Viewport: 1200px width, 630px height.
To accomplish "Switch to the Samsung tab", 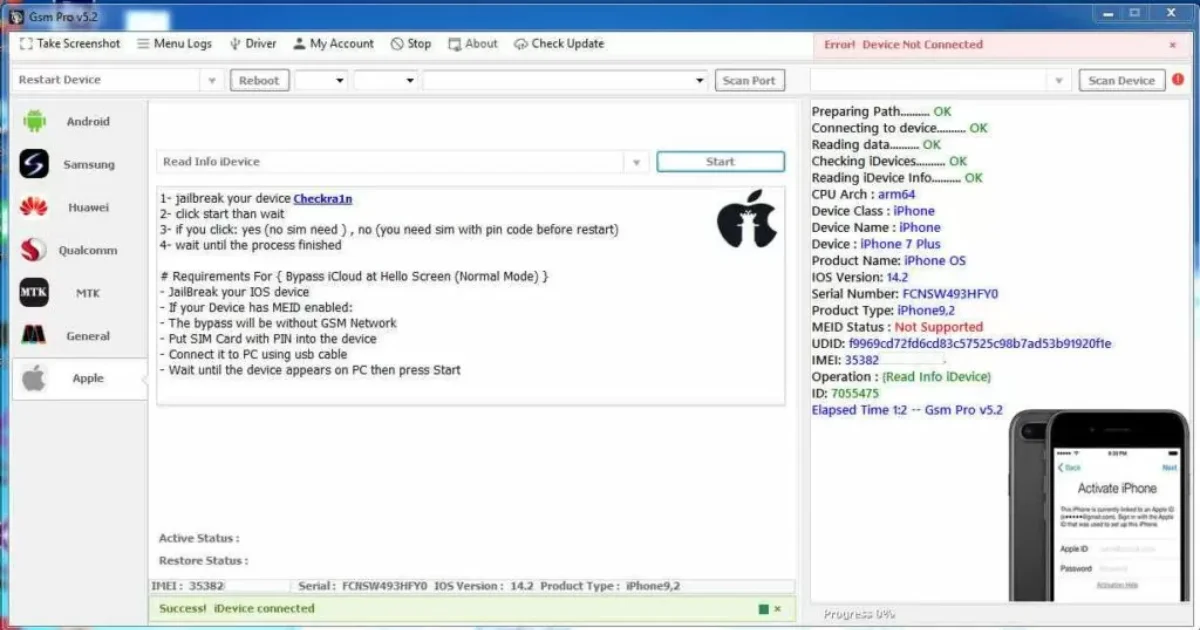I will coord(89,164).
